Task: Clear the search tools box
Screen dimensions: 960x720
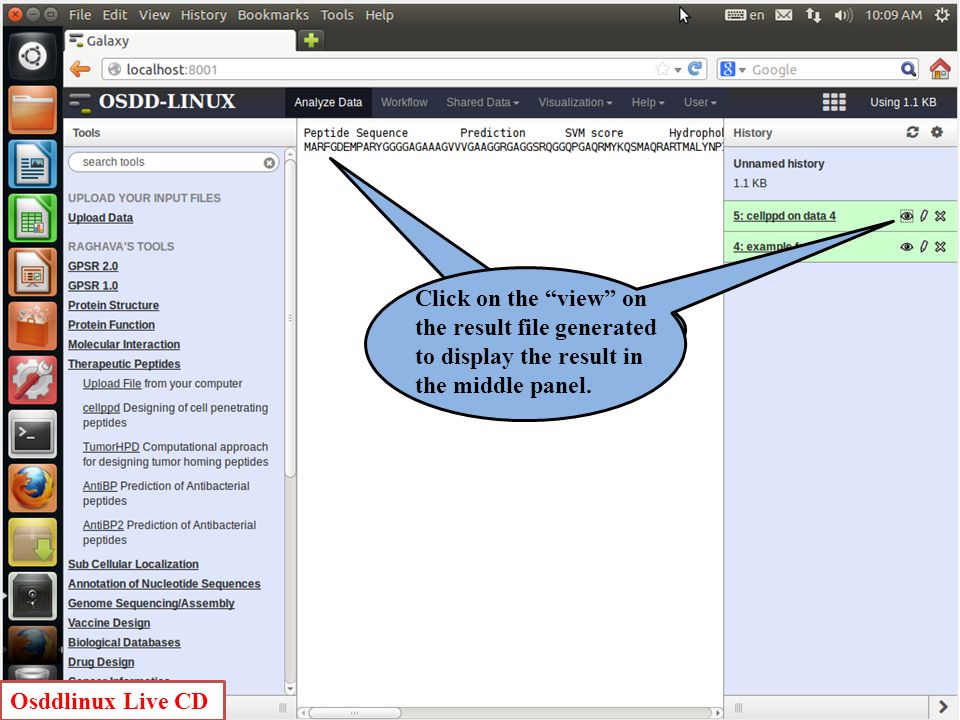Action: 269,162
